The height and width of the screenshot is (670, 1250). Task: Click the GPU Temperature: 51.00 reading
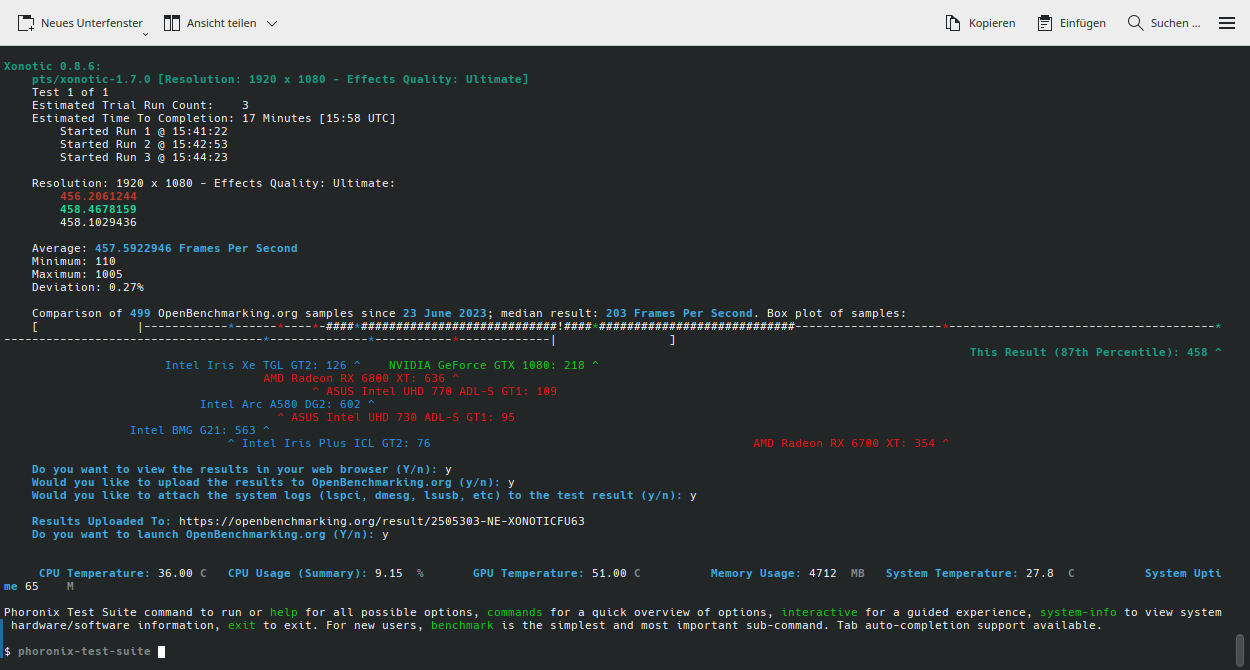(x=557, y=573)
